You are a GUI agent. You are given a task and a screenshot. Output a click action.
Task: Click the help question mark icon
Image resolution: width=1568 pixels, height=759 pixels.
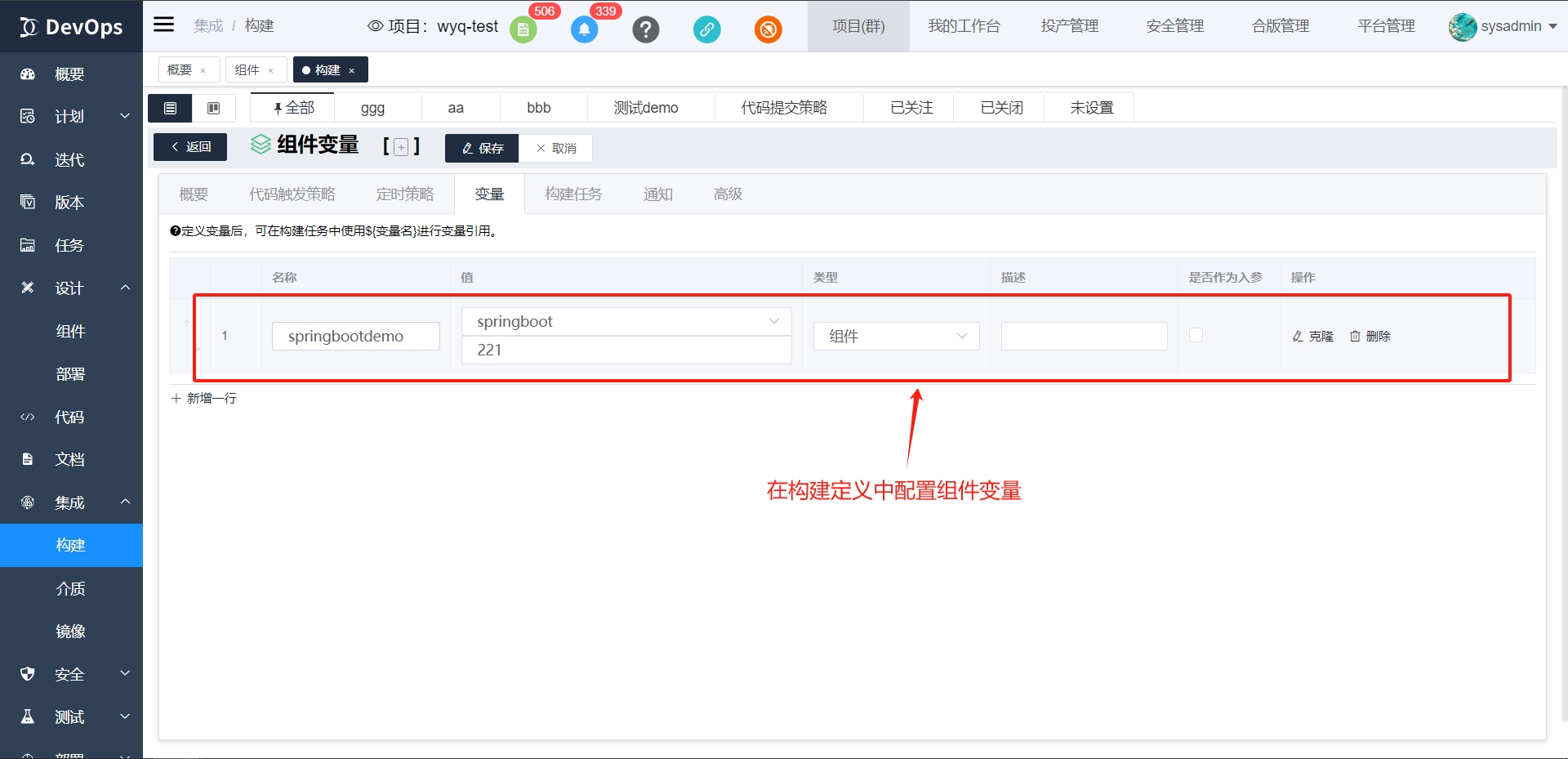pos(645,30)
